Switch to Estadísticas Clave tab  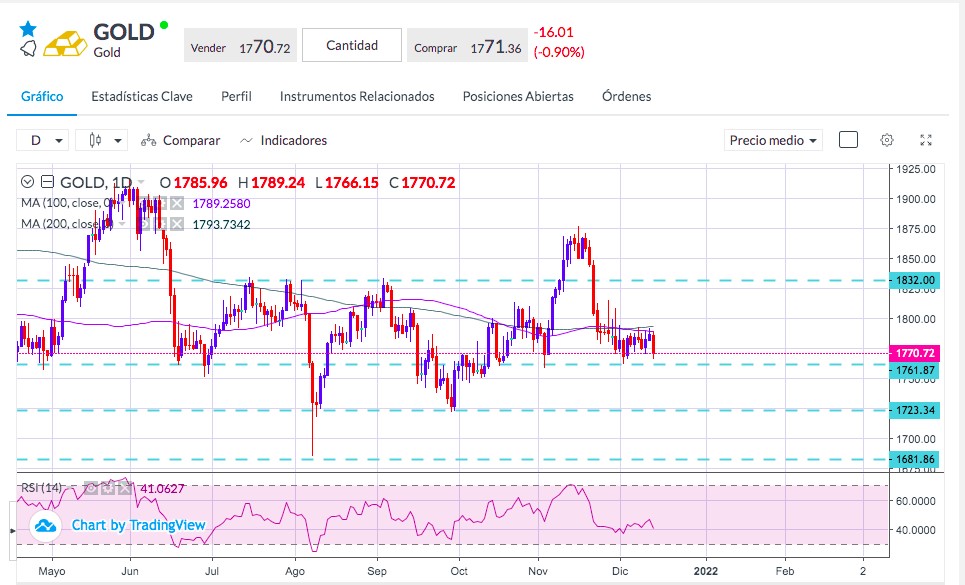(x=142, y=97)
